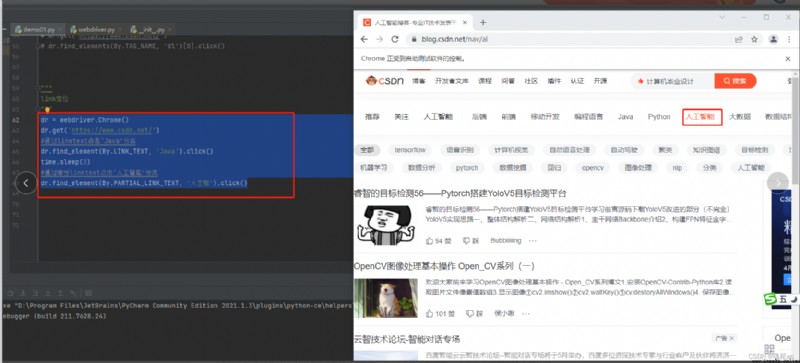Screen dimensions: 800x363
Task: Click the blog.csdn.net/nav/ai address bar
Action: pyautogui.click(x=568, y=39)
